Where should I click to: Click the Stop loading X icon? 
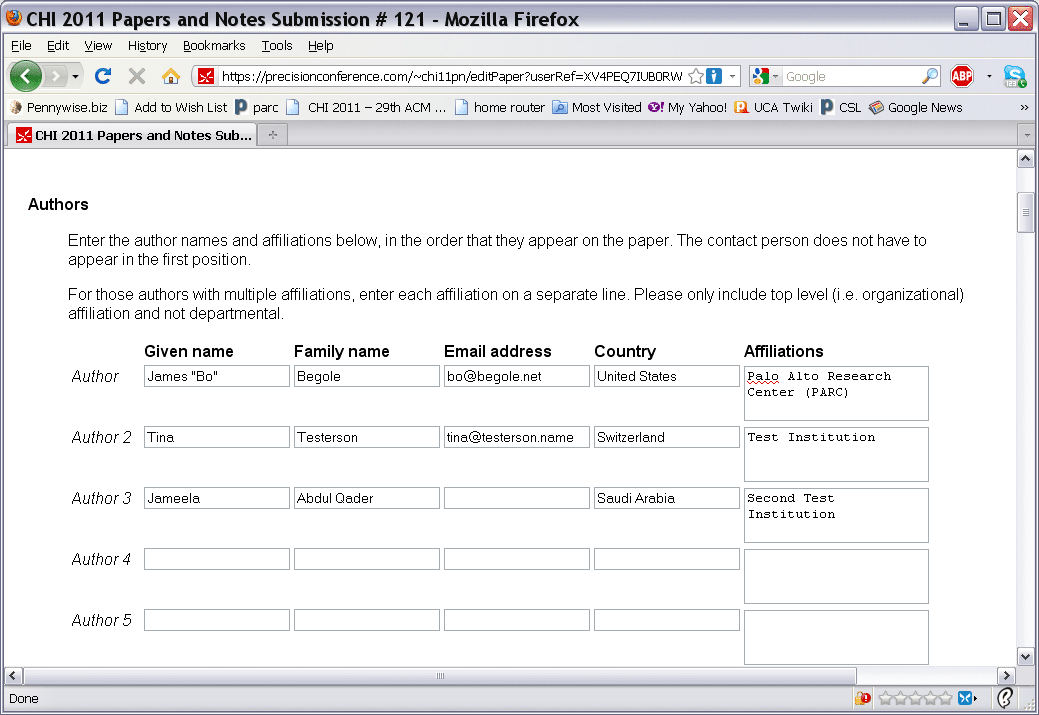[137, 76]
